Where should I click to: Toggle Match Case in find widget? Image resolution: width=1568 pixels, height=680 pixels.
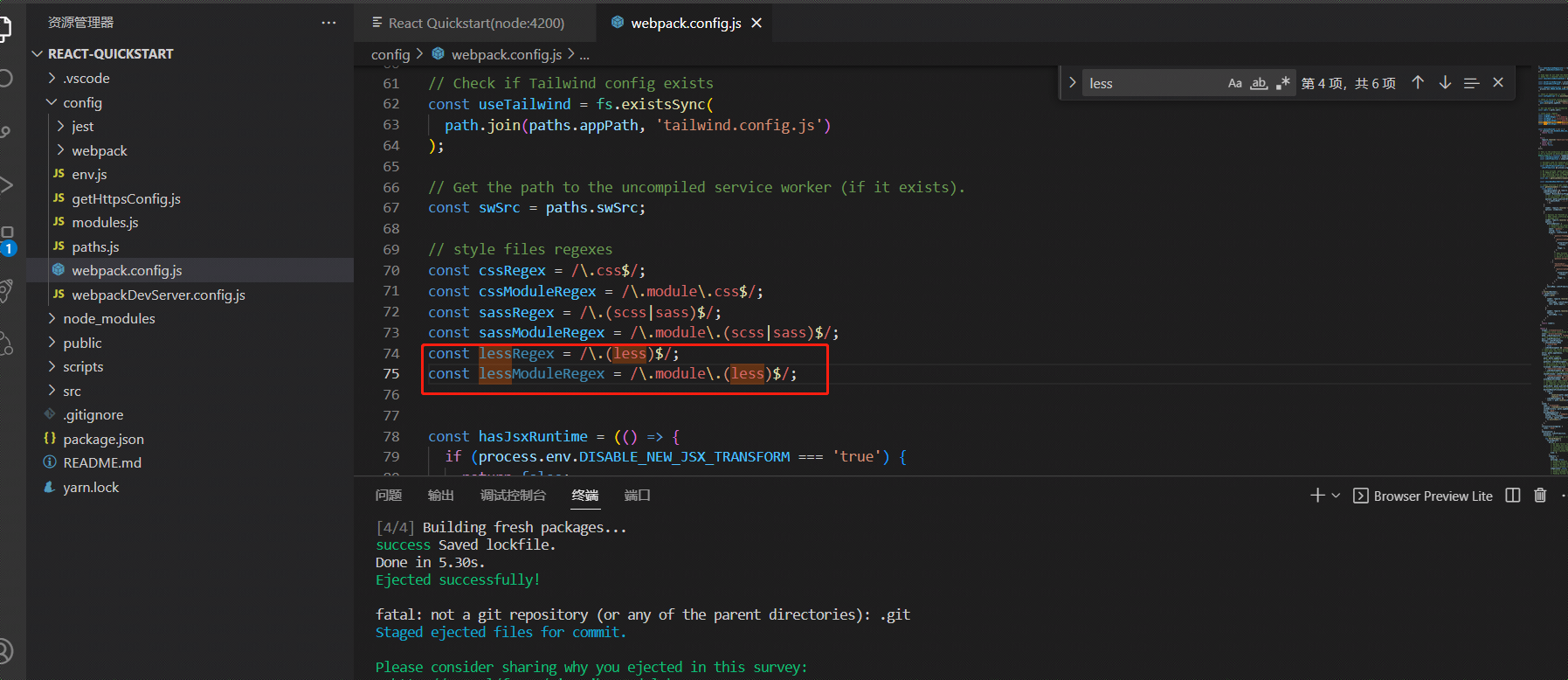click(x=1234, y=83)
